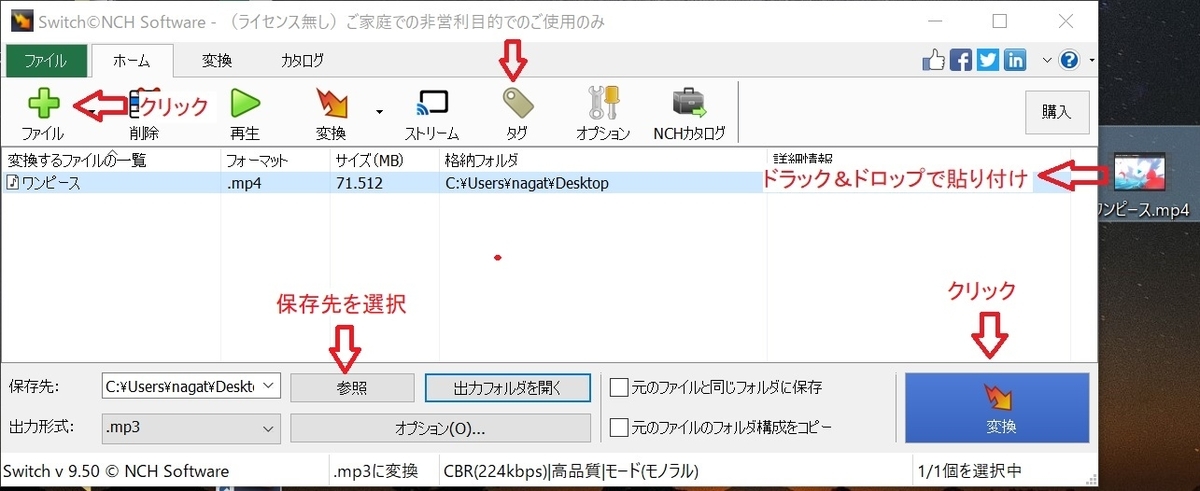Viewport: 1200px width, 491px height.
Task: Open the Options (オプション) tools icon
Action: pyautogui.click(x=603, y=103)
